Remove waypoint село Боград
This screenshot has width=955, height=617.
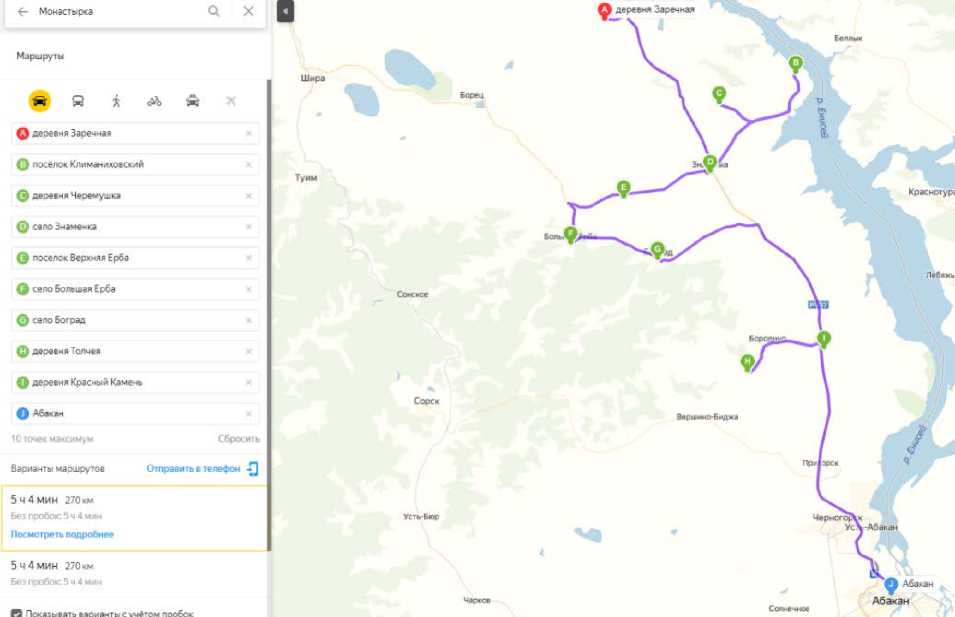click(x=248, y=320)
